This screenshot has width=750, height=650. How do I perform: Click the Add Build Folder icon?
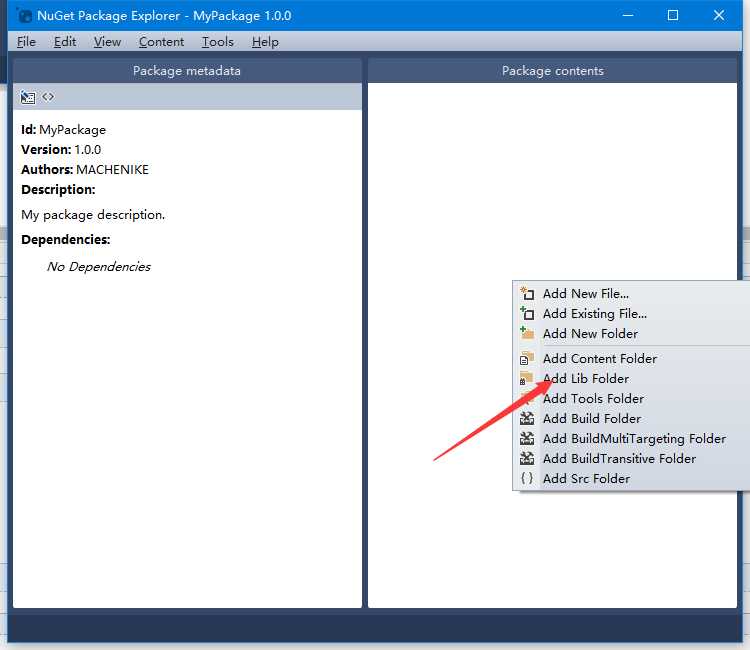[x=527, y=419]
